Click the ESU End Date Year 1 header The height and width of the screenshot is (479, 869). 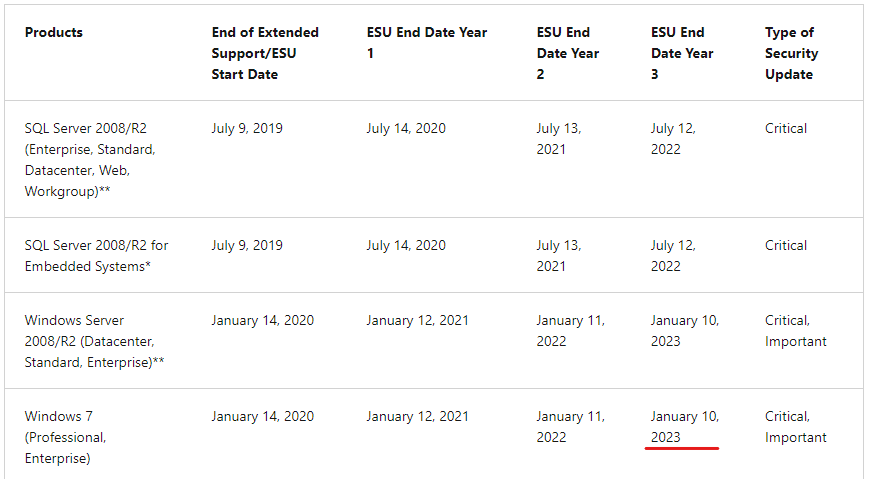click(x=427, y=43)
